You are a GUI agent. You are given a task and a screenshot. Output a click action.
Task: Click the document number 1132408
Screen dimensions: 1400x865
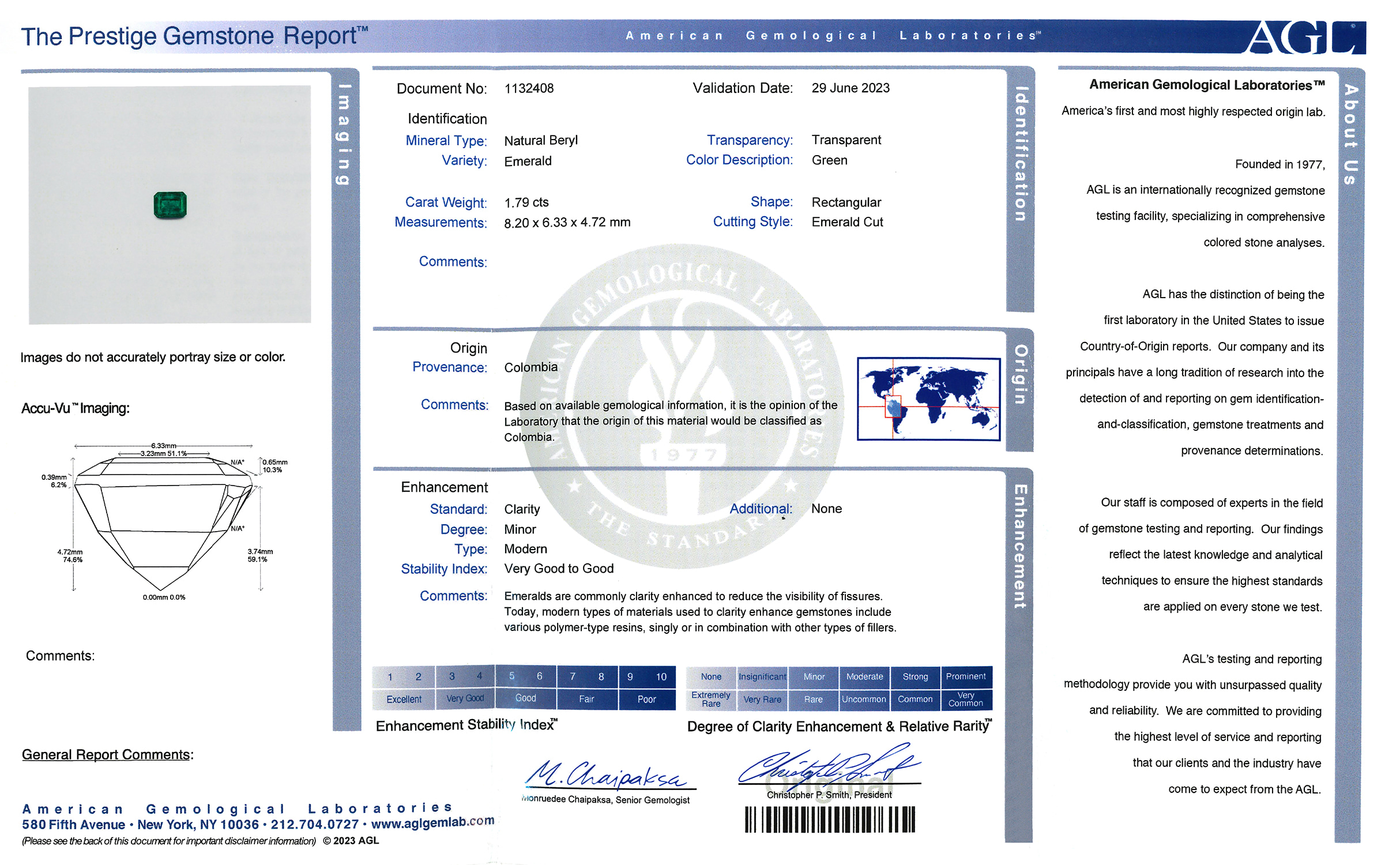coord(529,88)
